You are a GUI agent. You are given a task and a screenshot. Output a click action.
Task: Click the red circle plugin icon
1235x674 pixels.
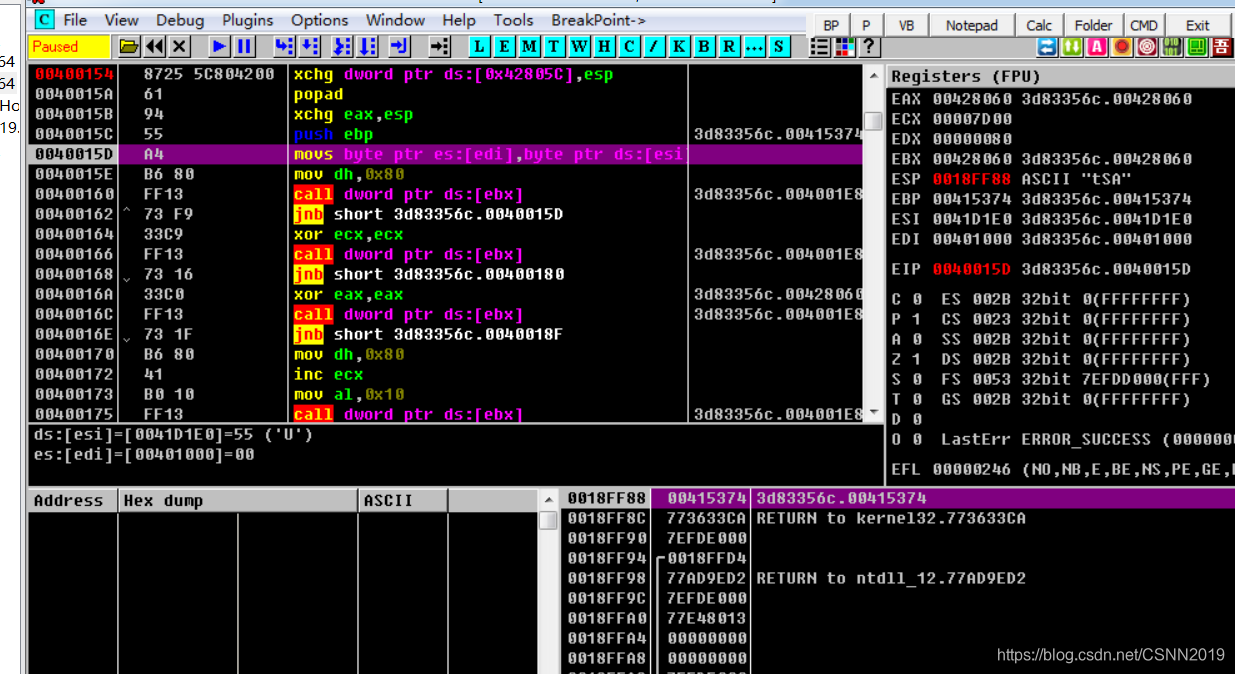(x=1122, y=46)
